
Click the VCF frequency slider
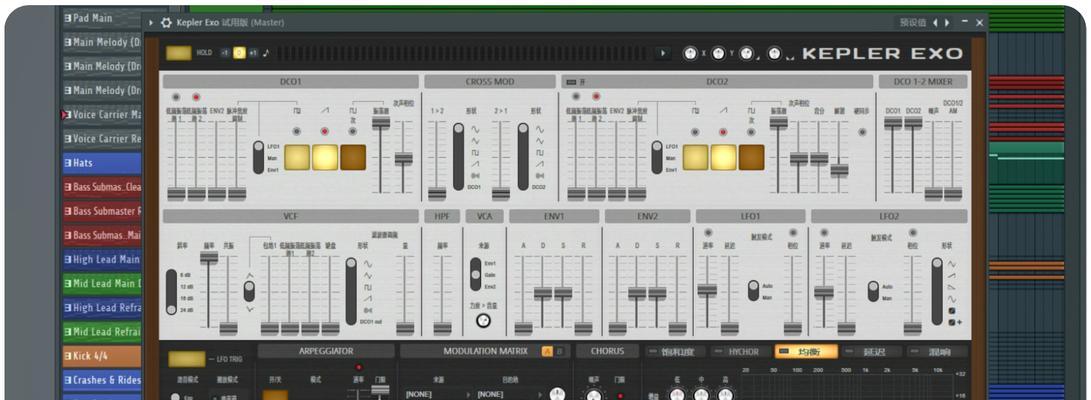(209, 257)
